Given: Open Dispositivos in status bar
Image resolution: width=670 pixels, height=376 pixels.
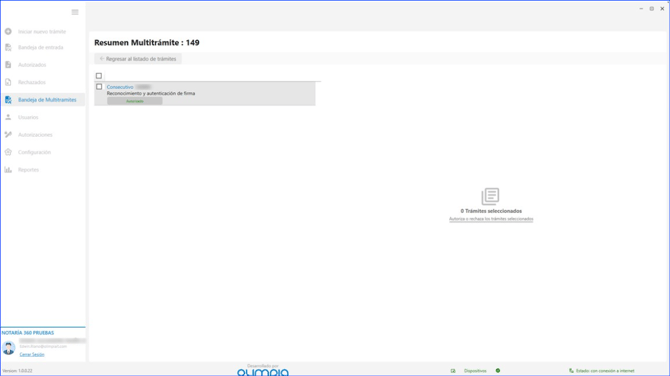Looking at the screenshot, I should (475, 371).
